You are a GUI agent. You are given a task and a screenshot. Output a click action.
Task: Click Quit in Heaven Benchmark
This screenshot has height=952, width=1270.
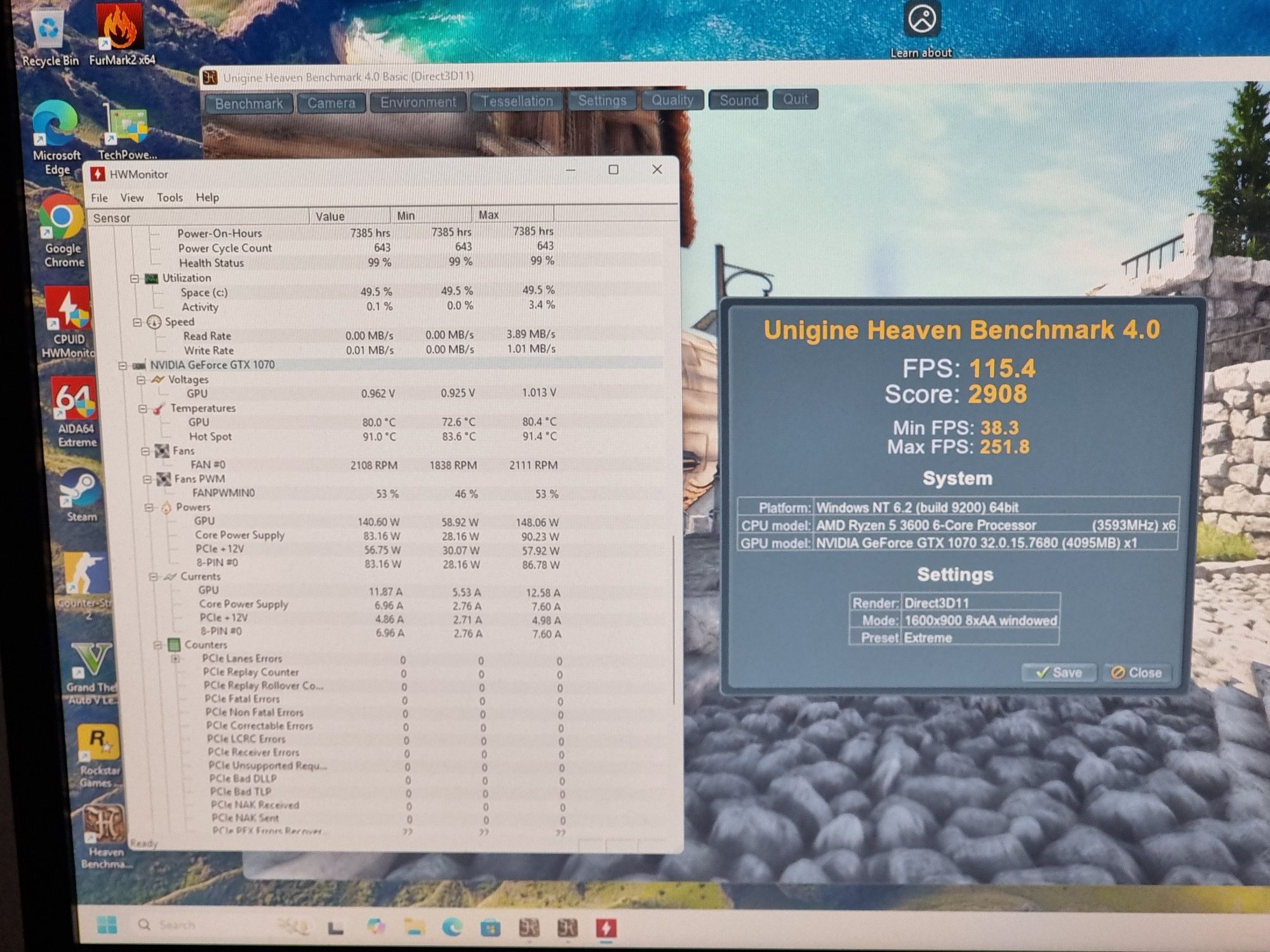tap(795, 99)
